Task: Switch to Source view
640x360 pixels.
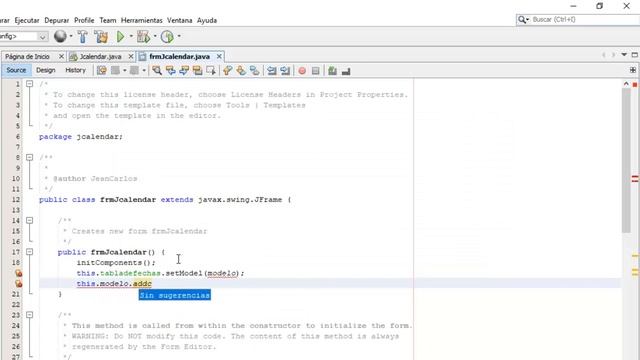Action: click(16, 70)
